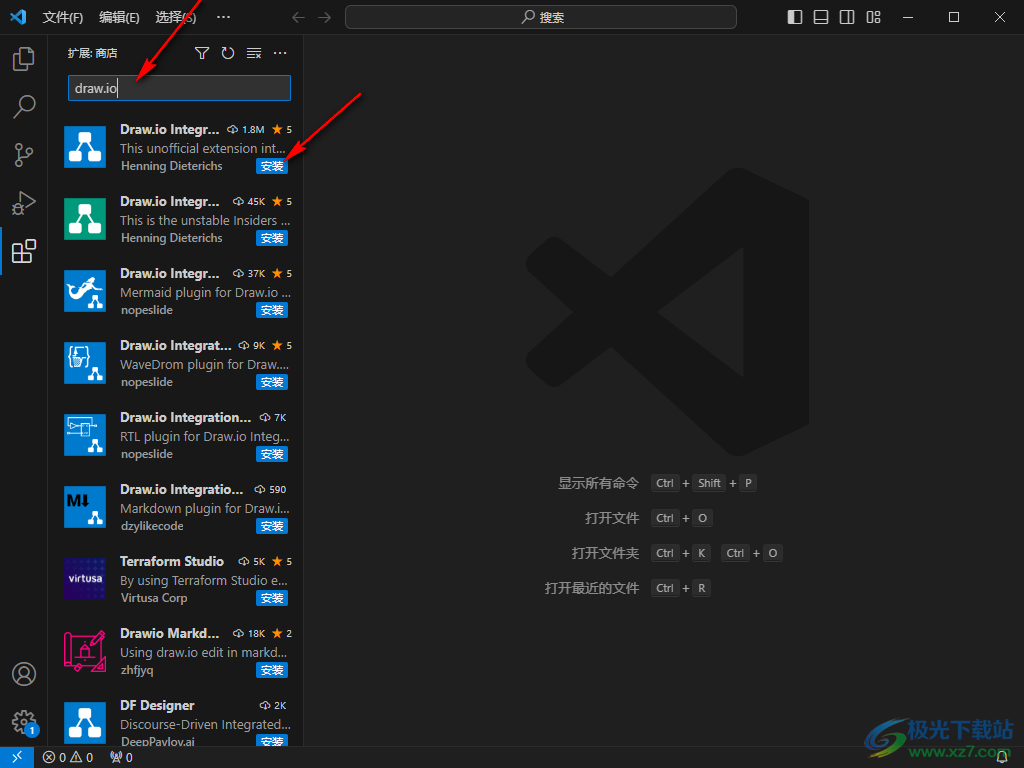Install the Terraform Studio extension
This screenshot has height=768, width=1024.
pyautogui.click(x=272, y=598)
